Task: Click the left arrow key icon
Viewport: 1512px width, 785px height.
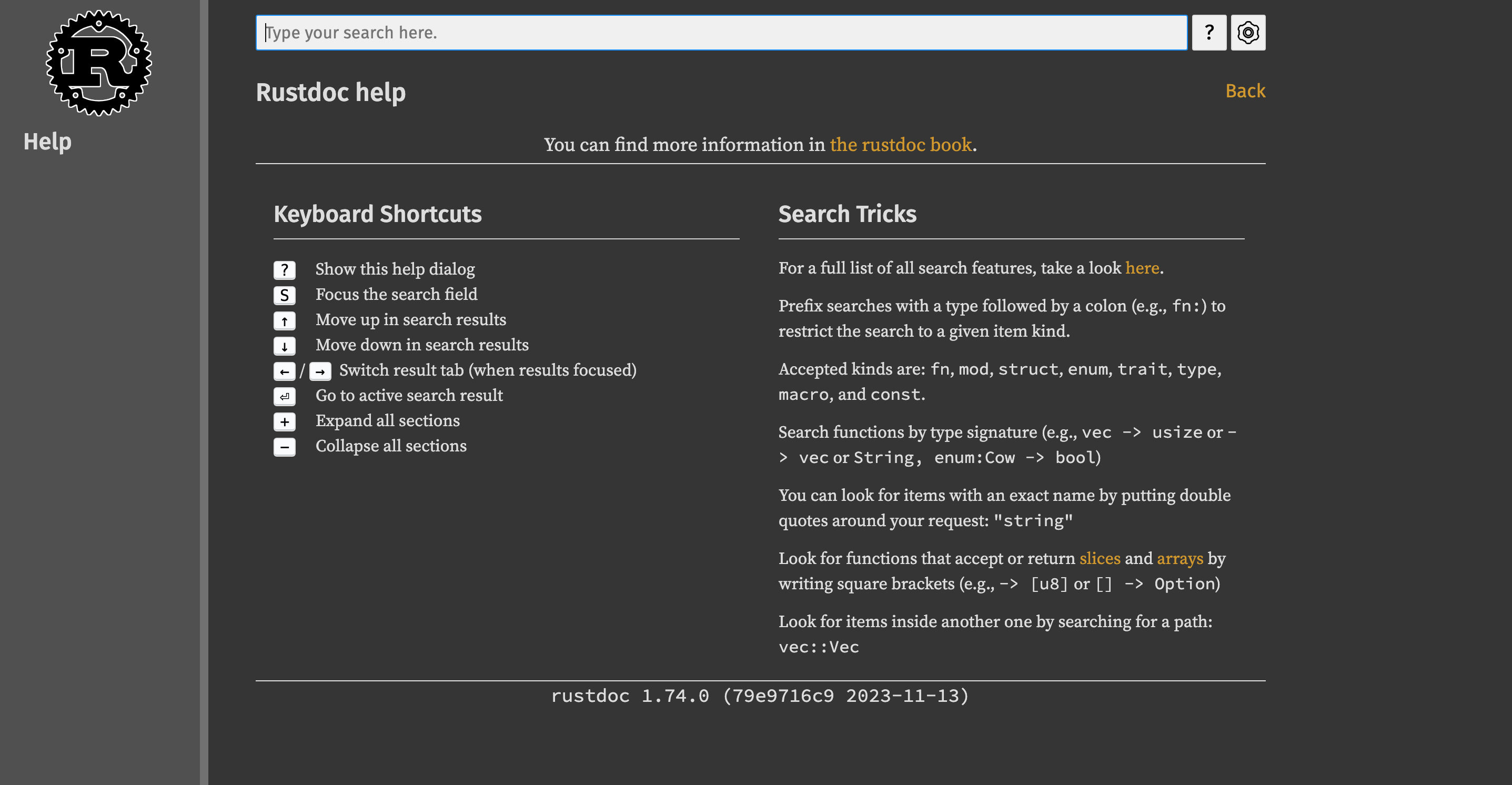Action: (284, 371)
